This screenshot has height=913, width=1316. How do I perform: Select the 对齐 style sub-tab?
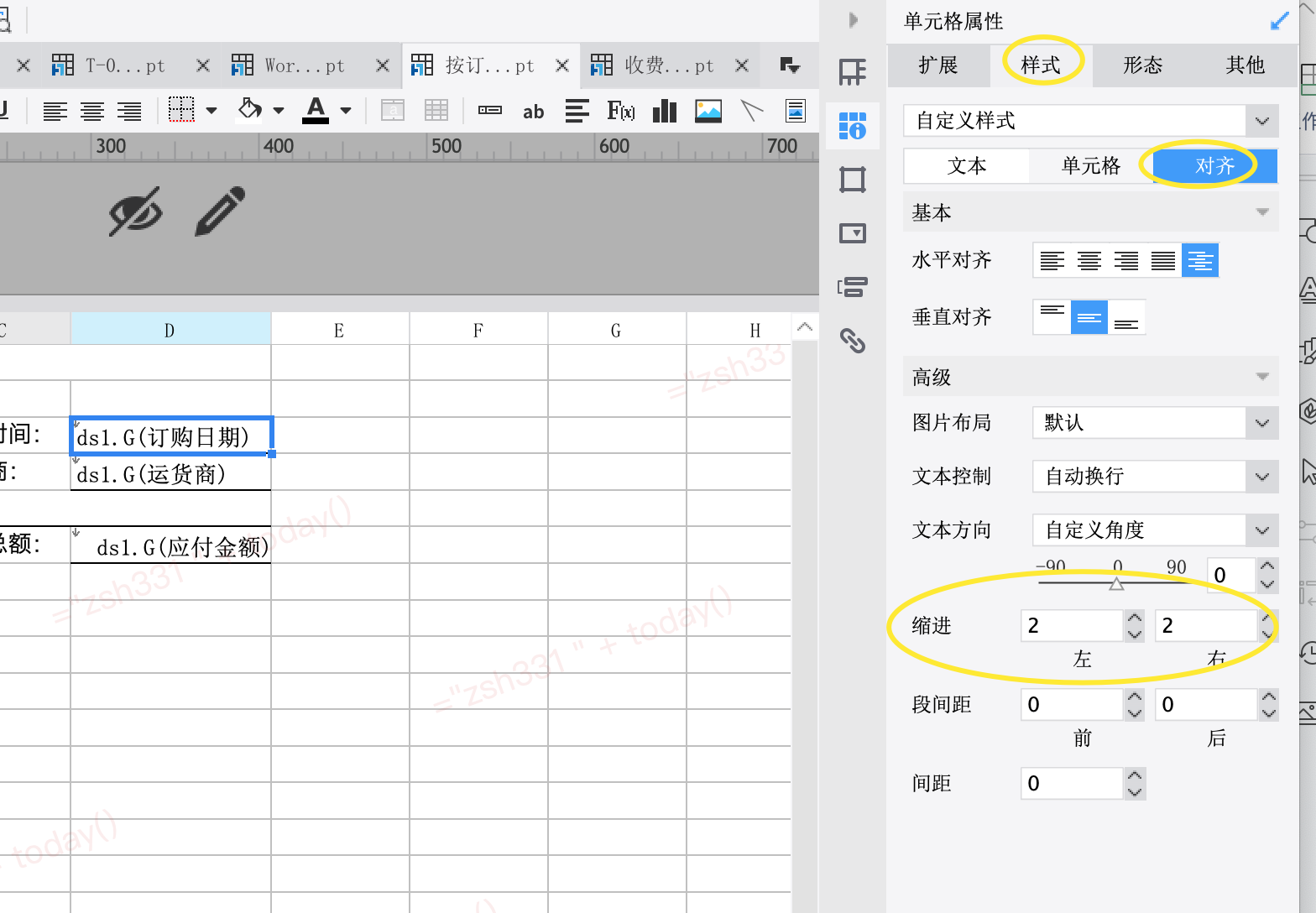point(1215,166)
